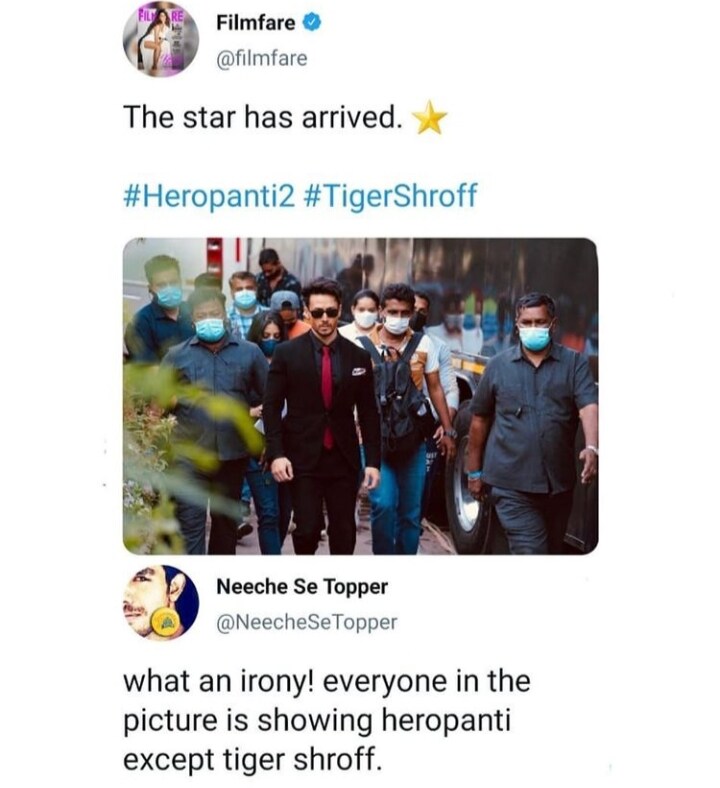Click the sunglasses on the suited man
Viewport: 720px width, 788px height.
(x=323, y=312)
